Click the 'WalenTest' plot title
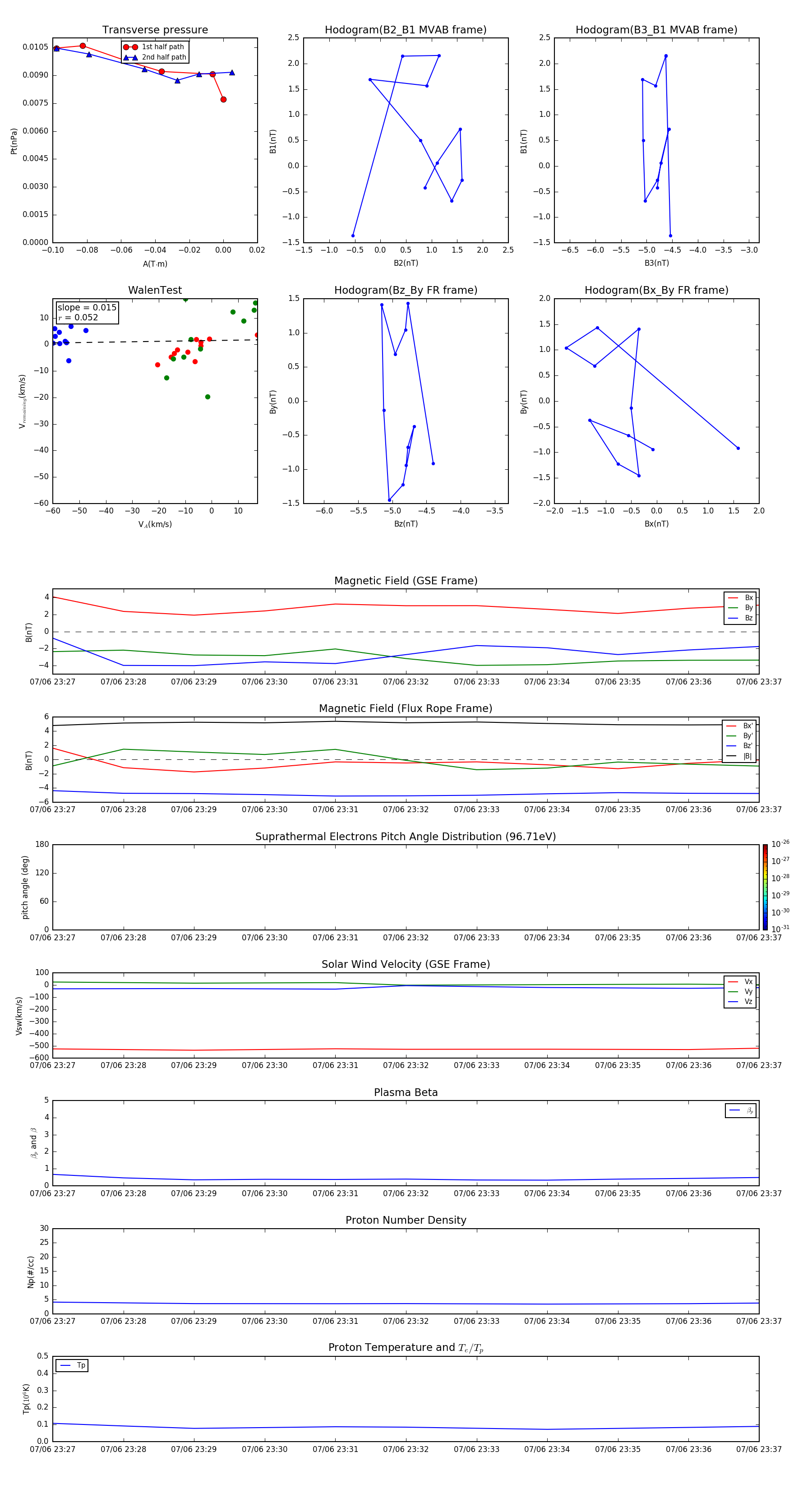Image resolution: width=812 pixels, height=1489 pixels. point(155,290)
